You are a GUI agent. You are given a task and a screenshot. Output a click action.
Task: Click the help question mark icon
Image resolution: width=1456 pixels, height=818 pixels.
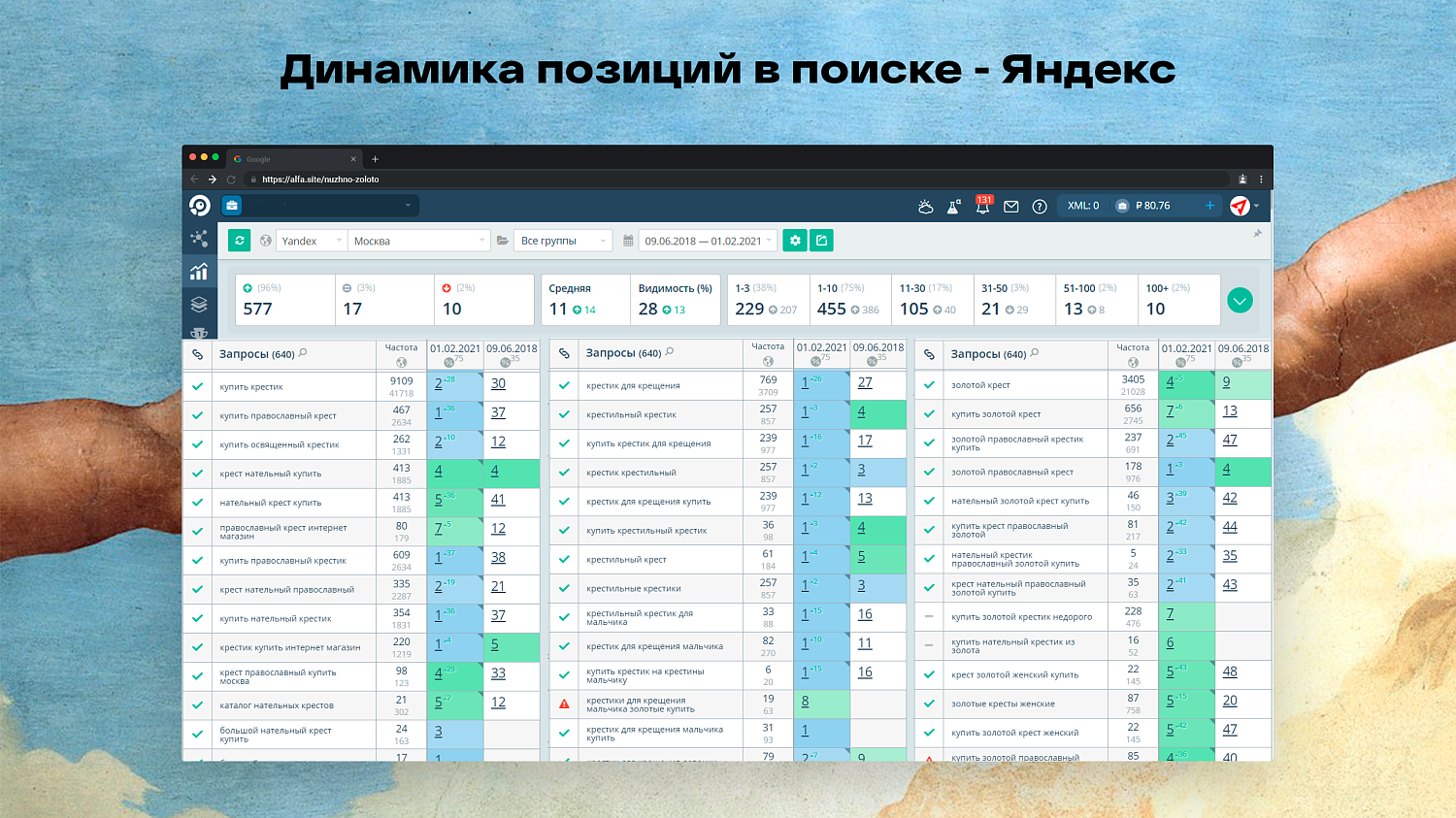pyautogui.click(x=1039, y=206)
